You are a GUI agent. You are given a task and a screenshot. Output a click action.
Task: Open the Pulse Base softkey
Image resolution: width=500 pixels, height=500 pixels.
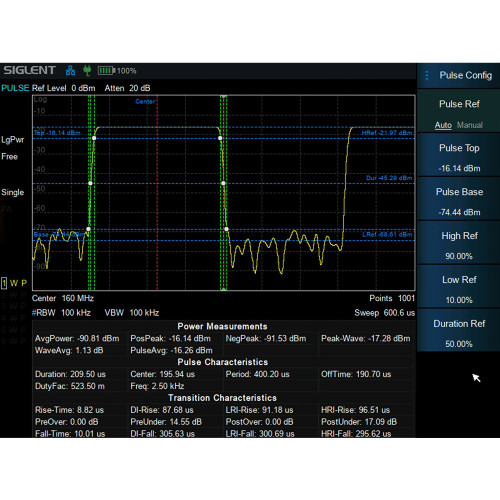point(459,199)
